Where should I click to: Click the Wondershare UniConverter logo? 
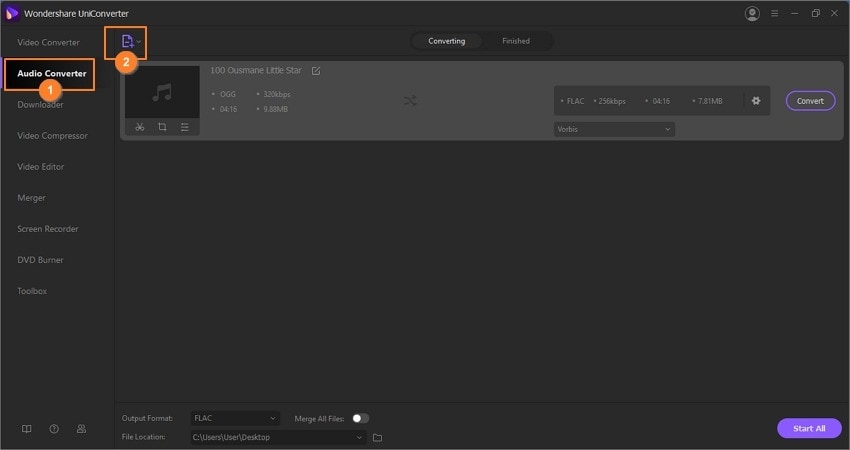[12, 14]
